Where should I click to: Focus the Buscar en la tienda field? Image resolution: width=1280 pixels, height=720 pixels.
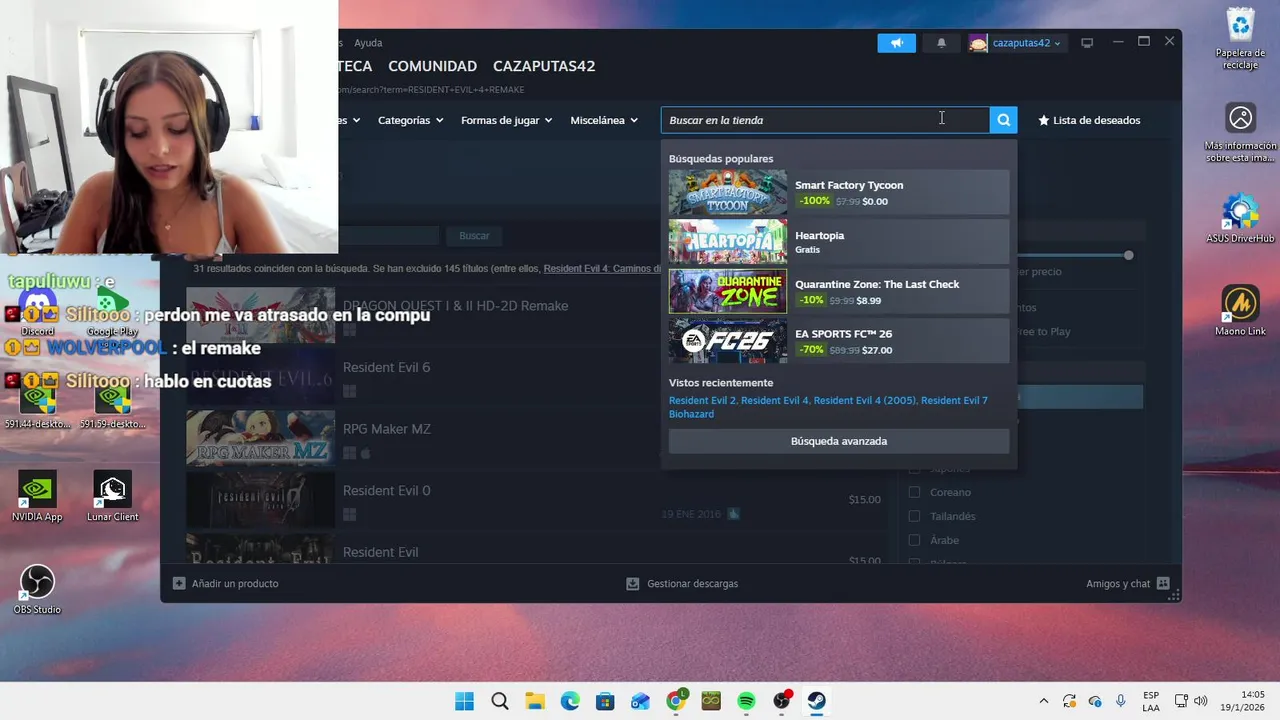(x=825, y=120)
